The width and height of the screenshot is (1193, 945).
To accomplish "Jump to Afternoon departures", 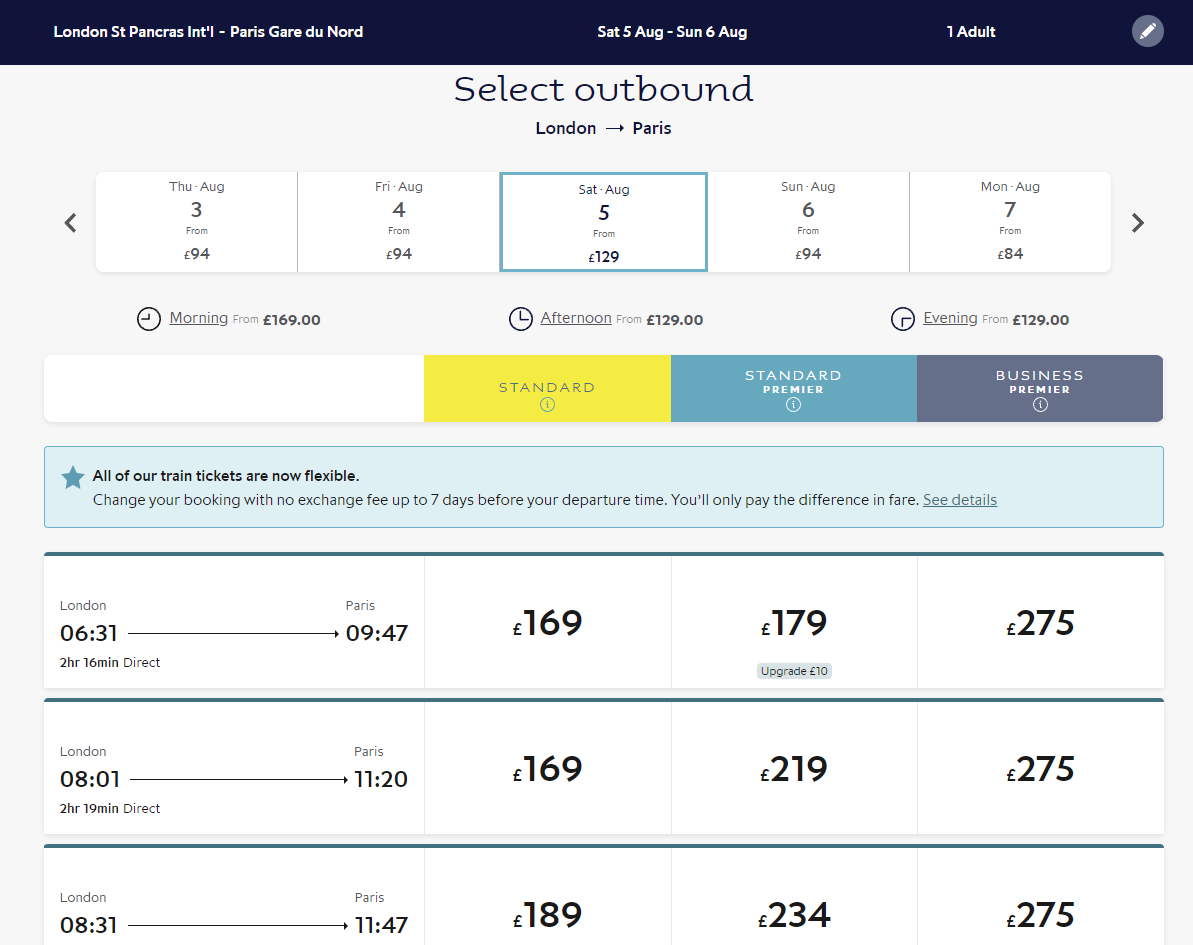I will [x=575, y=318].
